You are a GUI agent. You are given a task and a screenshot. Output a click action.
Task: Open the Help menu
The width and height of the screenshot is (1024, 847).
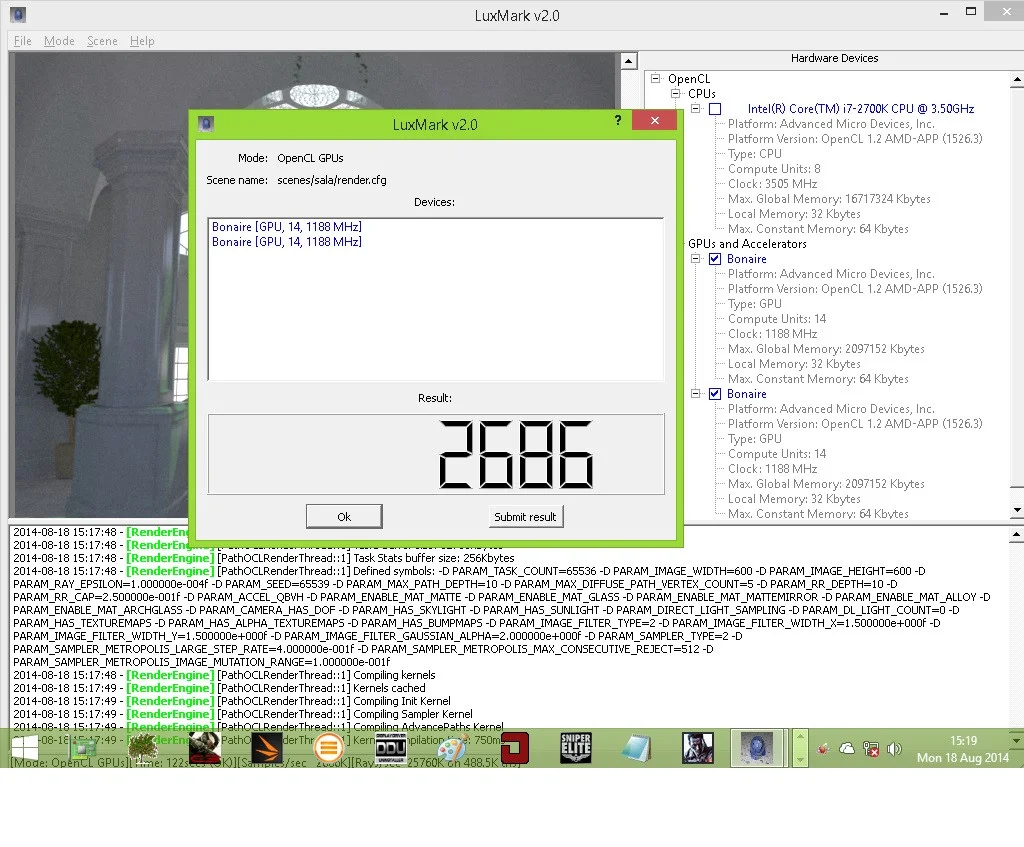point(142,41)
